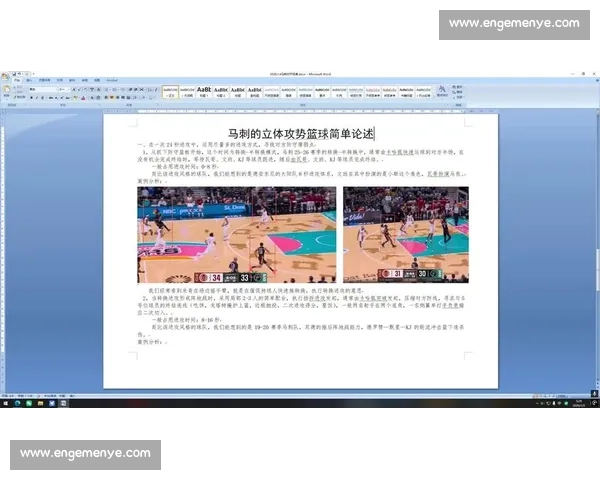Open the Acrobat ribbon tab

[x=112, y=80]
